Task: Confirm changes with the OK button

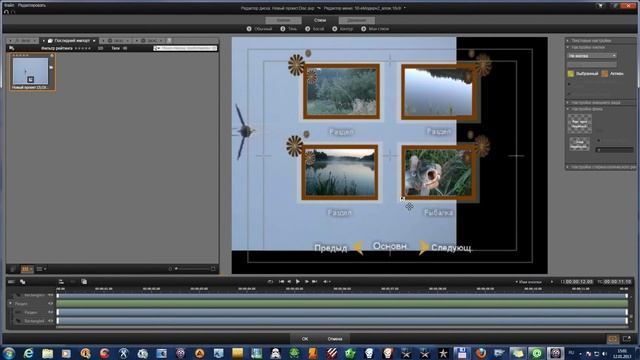Action: pyautogui.click(x=305, y=339)
